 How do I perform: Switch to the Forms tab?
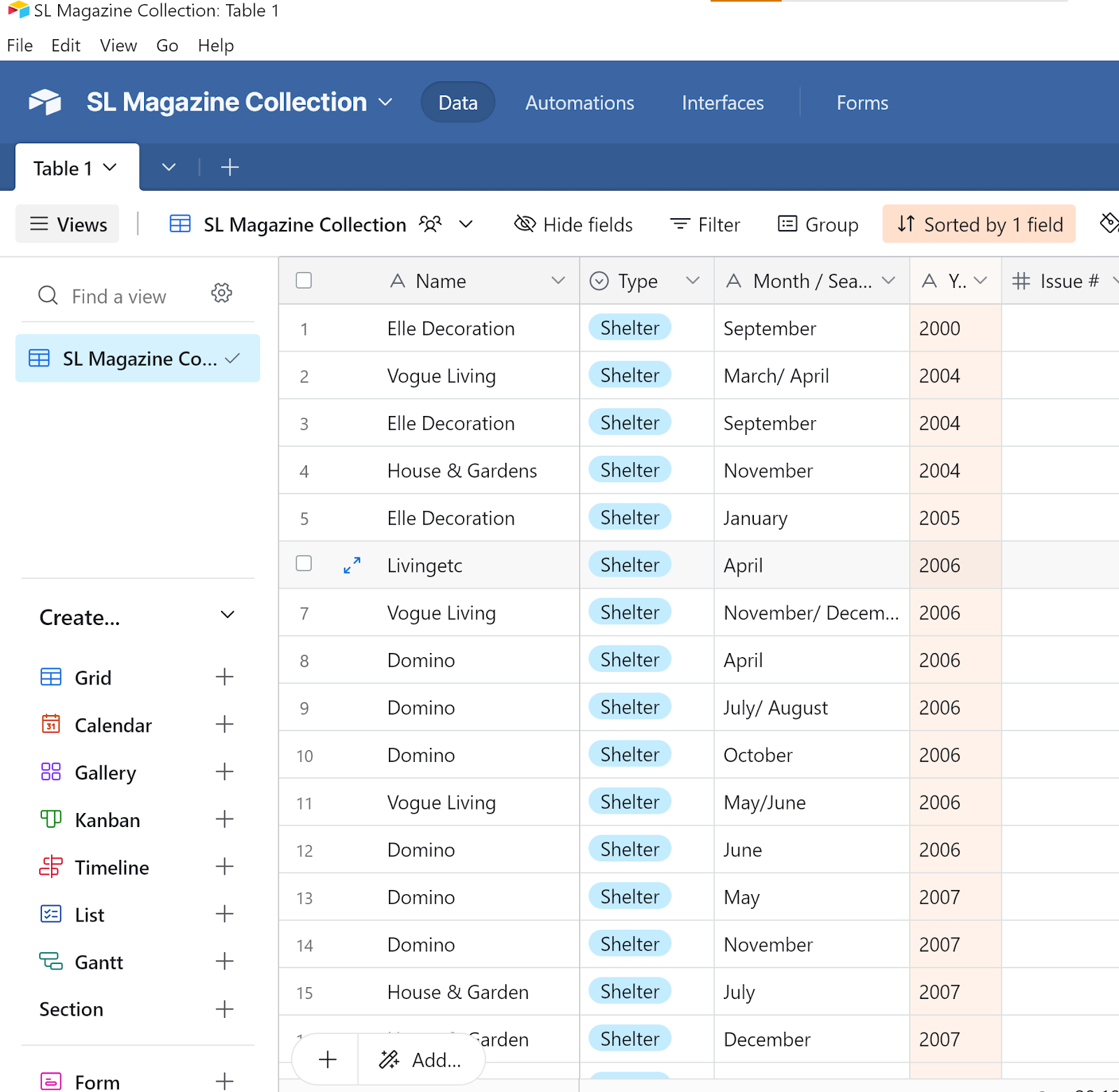click(x=862, y=103)
